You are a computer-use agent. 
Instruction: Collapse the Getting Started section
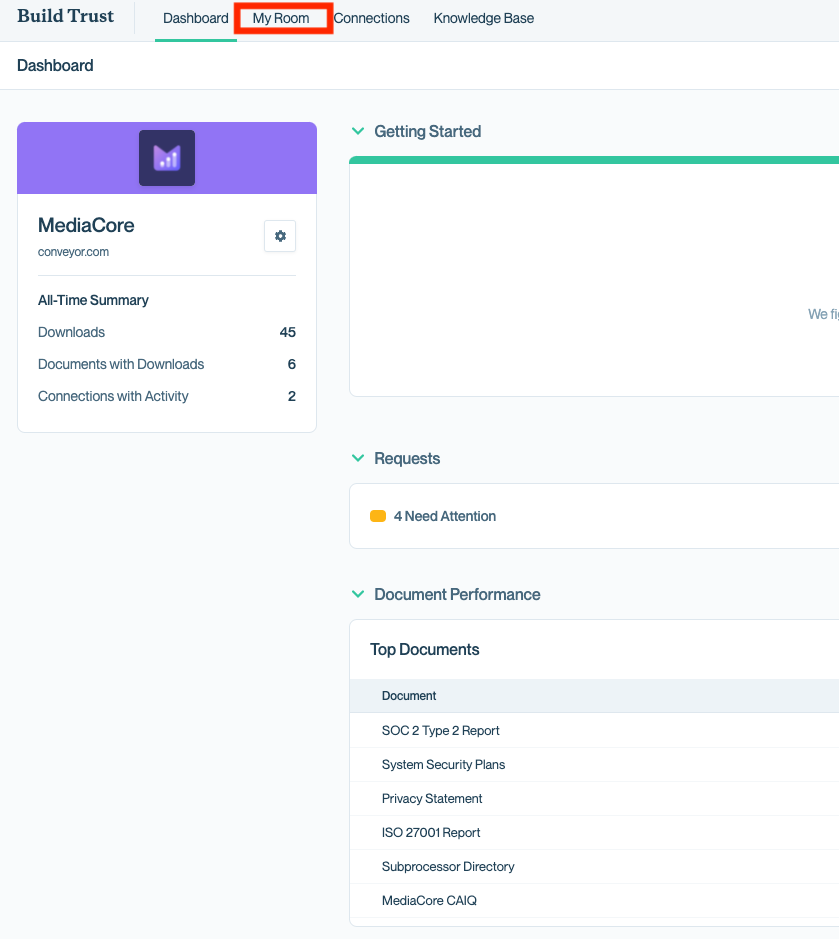point(358,131)
